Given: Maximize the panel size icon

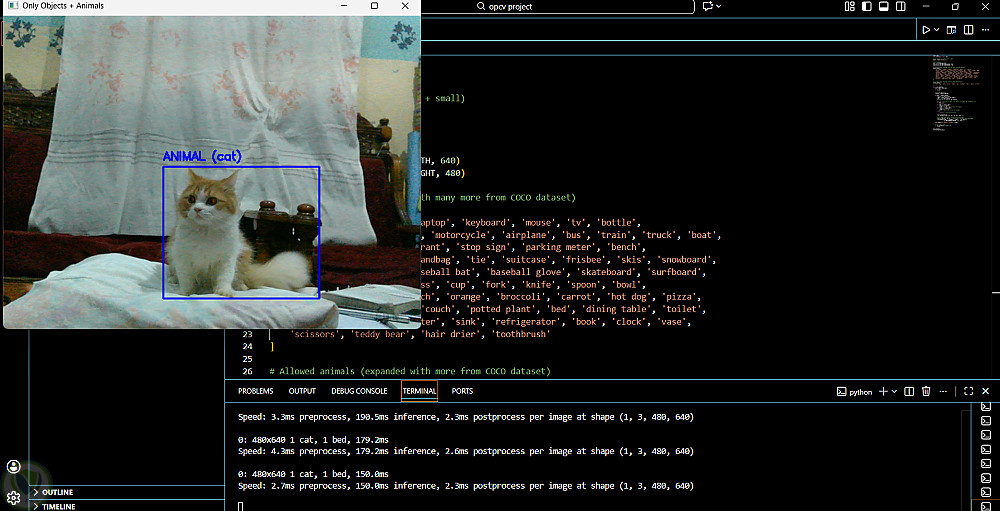Looking at the screenshot, I should (968, 391).
